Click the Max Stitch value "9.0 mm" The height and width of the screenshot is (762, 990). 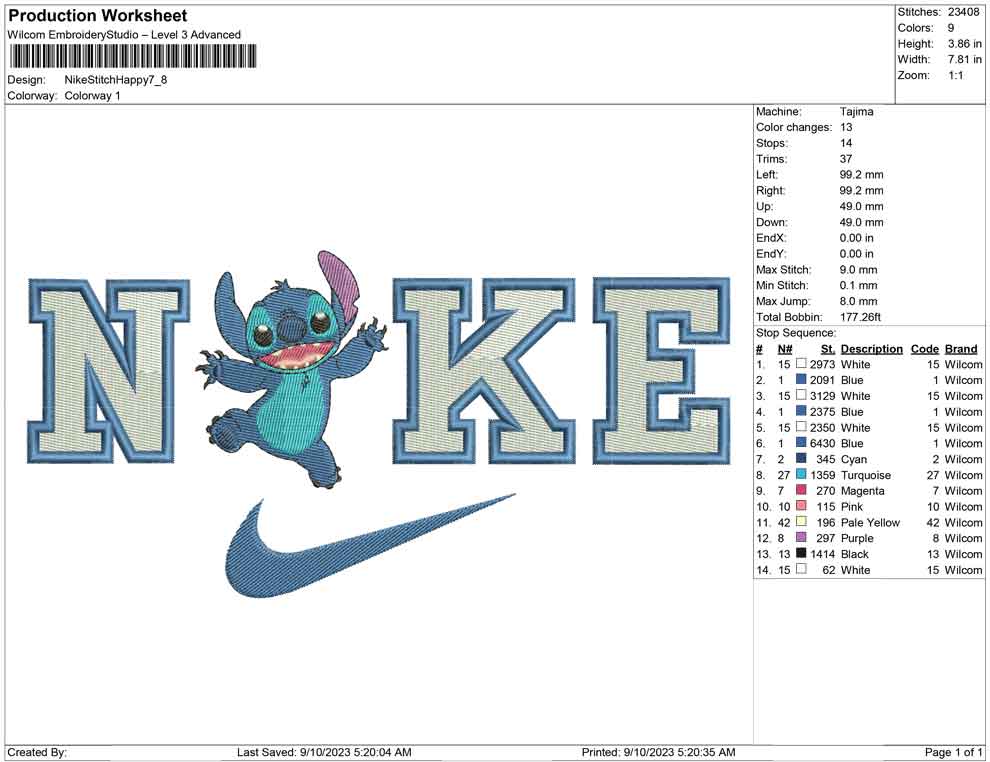(859, 270)
